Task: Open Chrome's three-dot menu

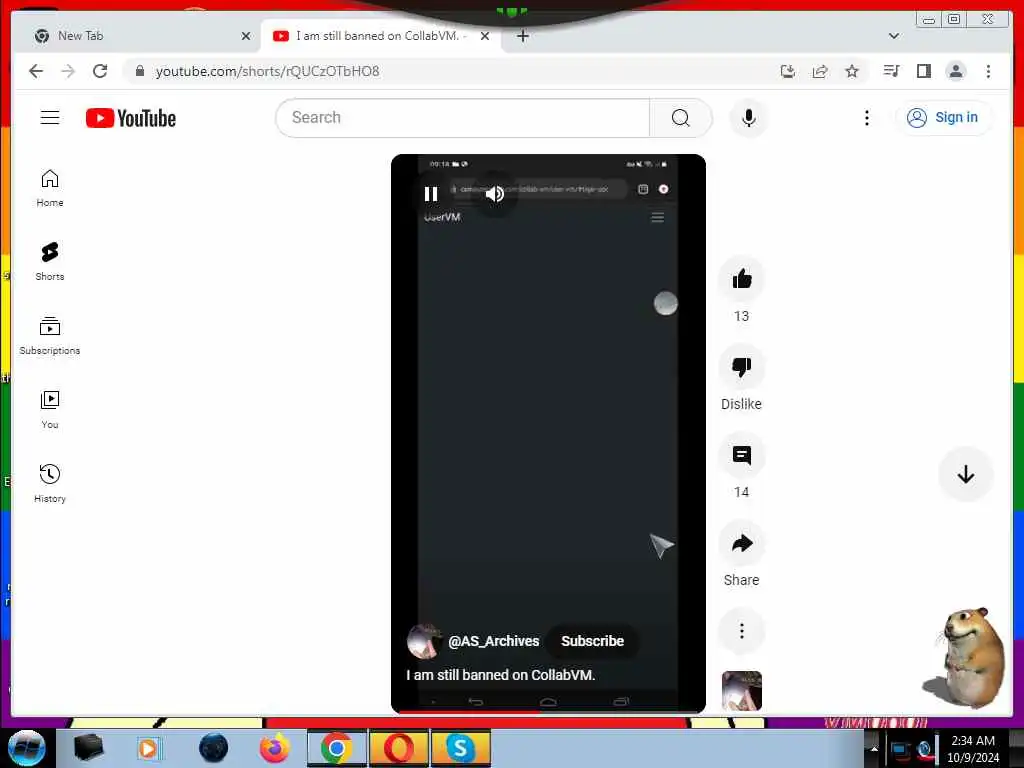Action: [x=988, y=71]
